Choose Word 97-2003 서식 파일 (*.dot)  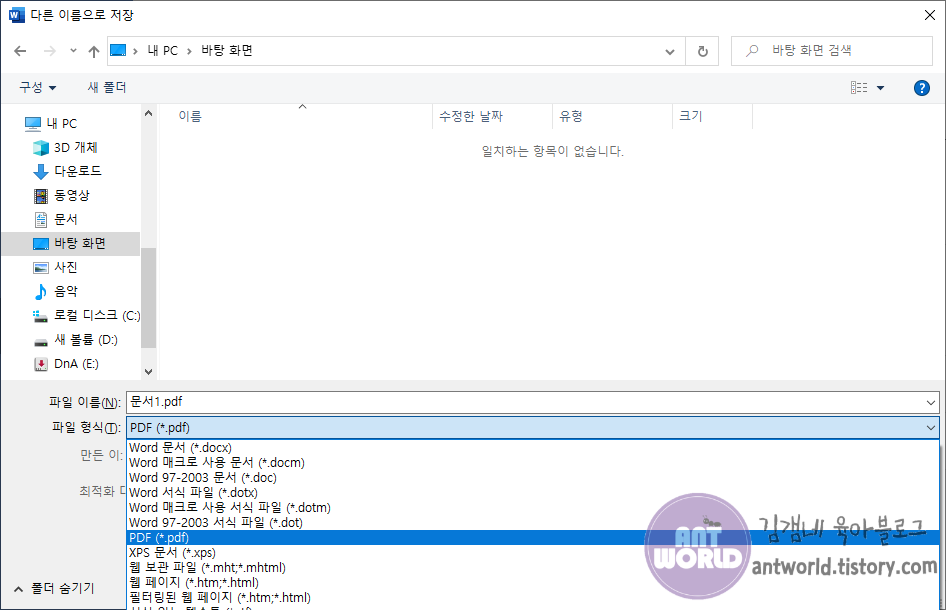(533, 523)
